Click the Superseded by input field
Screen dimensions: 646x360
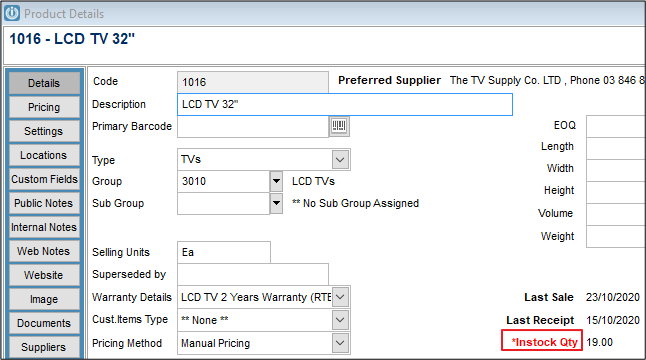(253, 274)
